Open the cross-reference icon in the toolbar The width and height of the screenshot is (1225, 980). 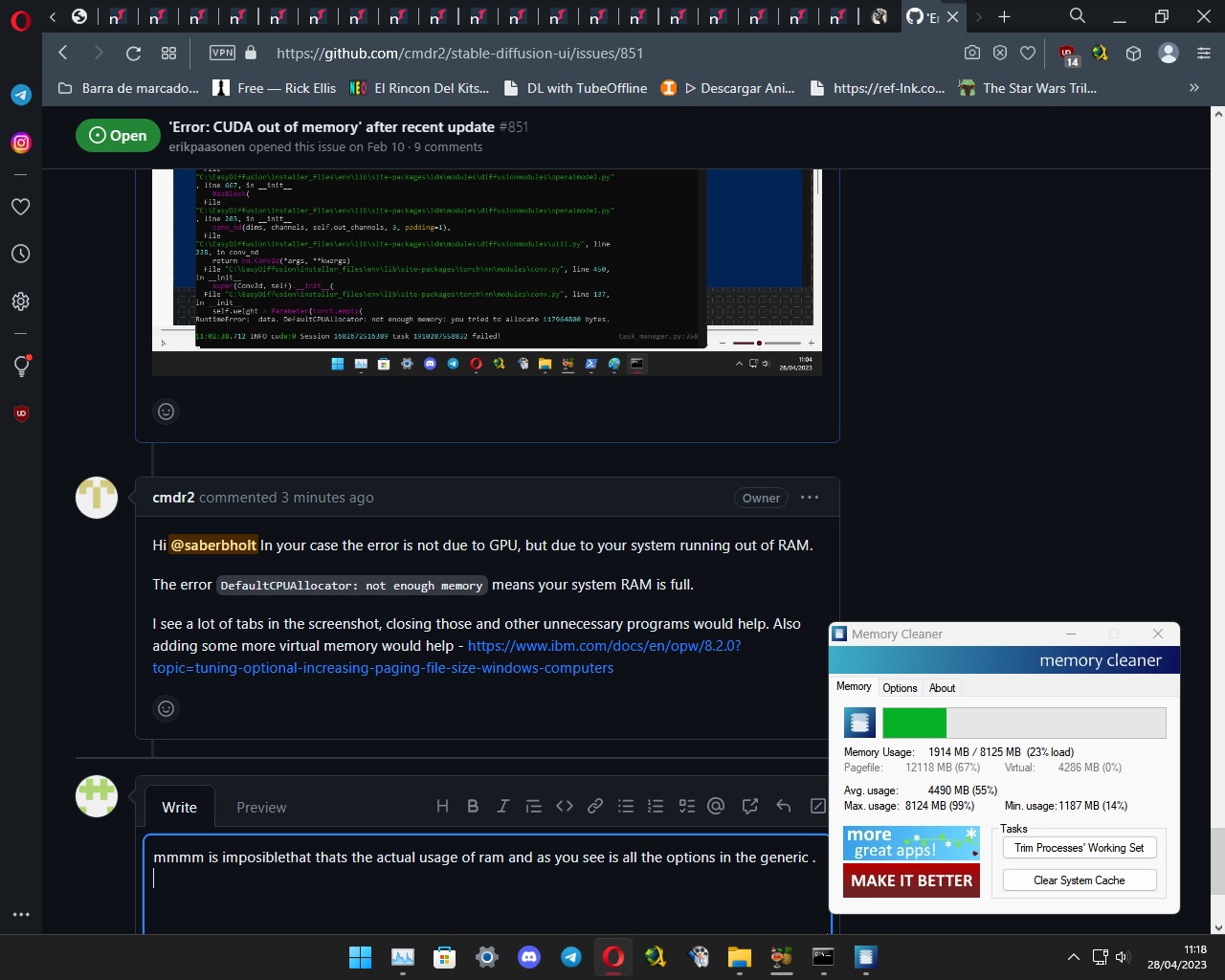749,806
